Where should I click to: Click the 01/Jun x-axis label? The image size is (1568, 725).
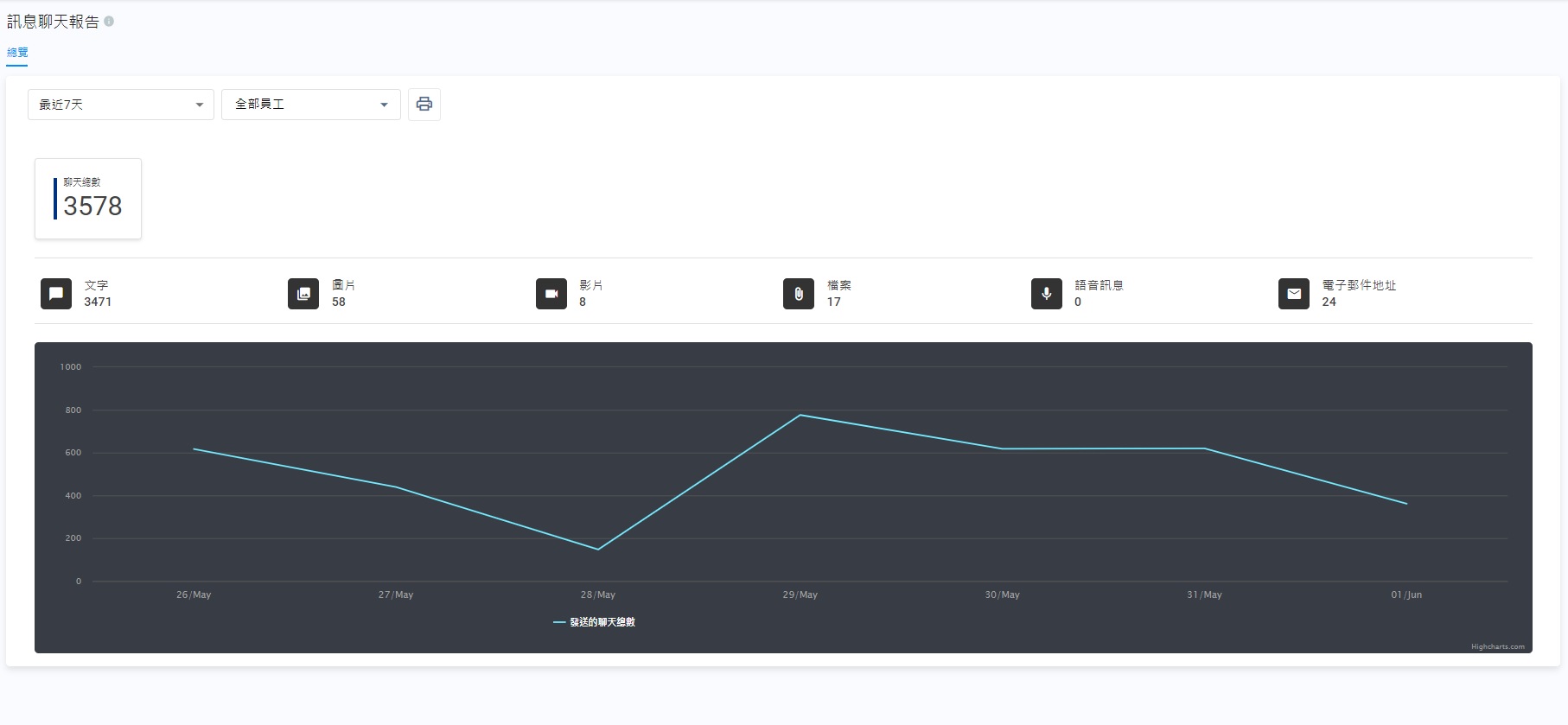point(1406,595)
